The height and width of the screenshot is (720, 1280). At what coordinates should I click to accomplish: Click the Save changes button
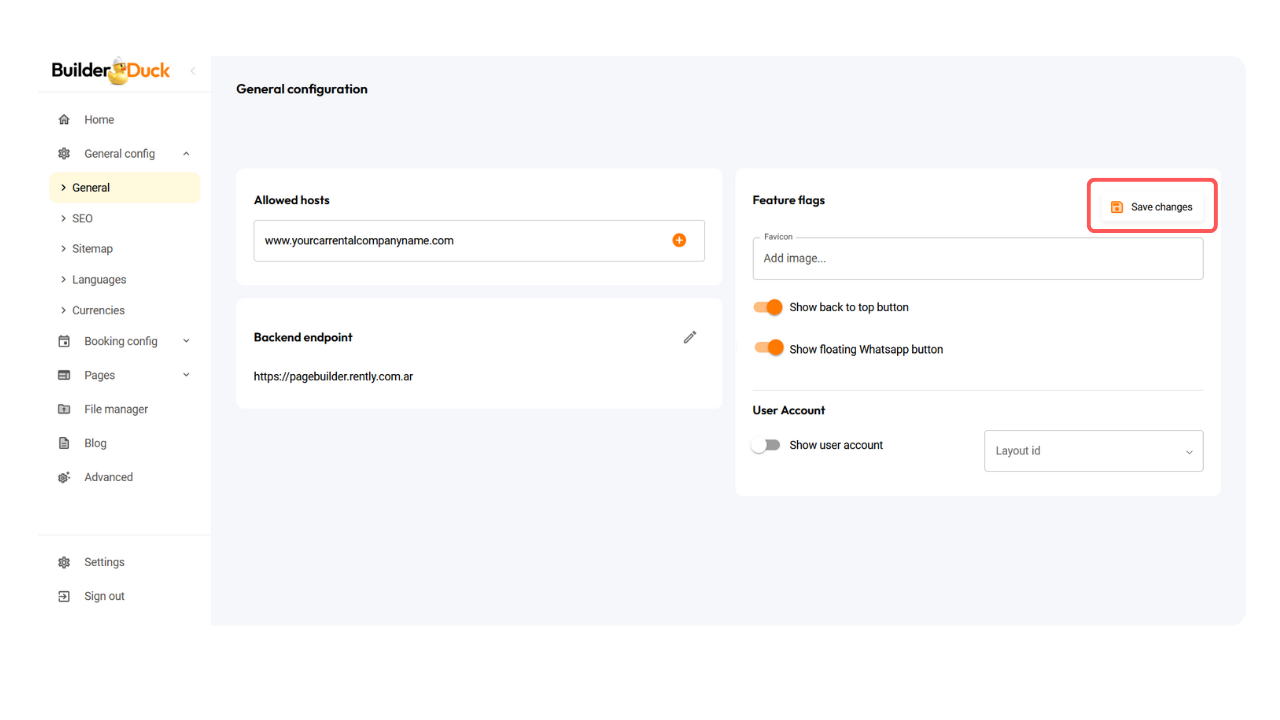[x=1152, y=207]
